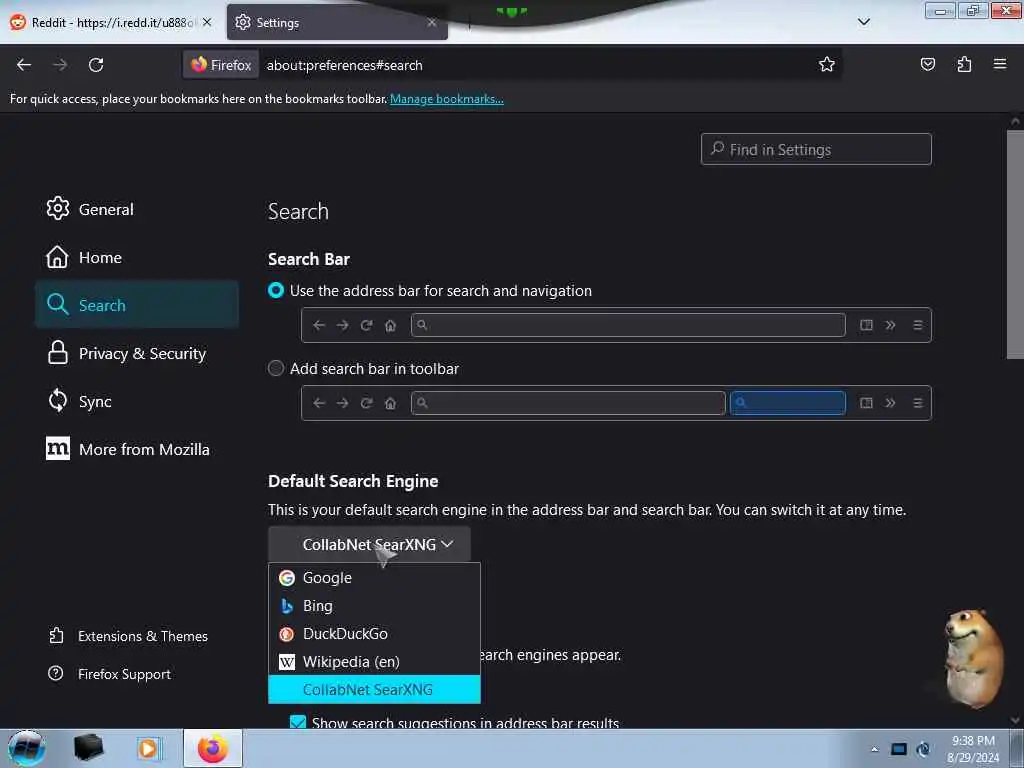Close the Settings tab
This screenshot has width=1024, height=768.
coord(432,22)
